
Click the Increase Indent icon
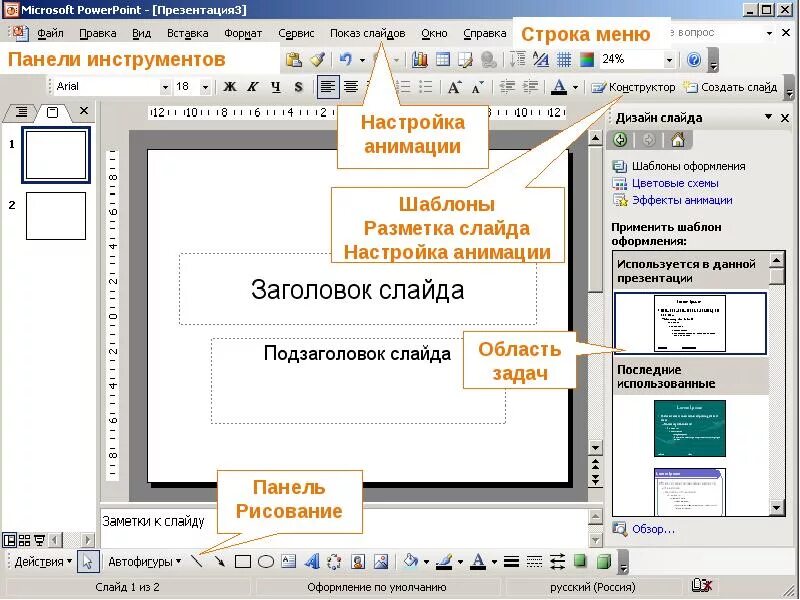531,87
